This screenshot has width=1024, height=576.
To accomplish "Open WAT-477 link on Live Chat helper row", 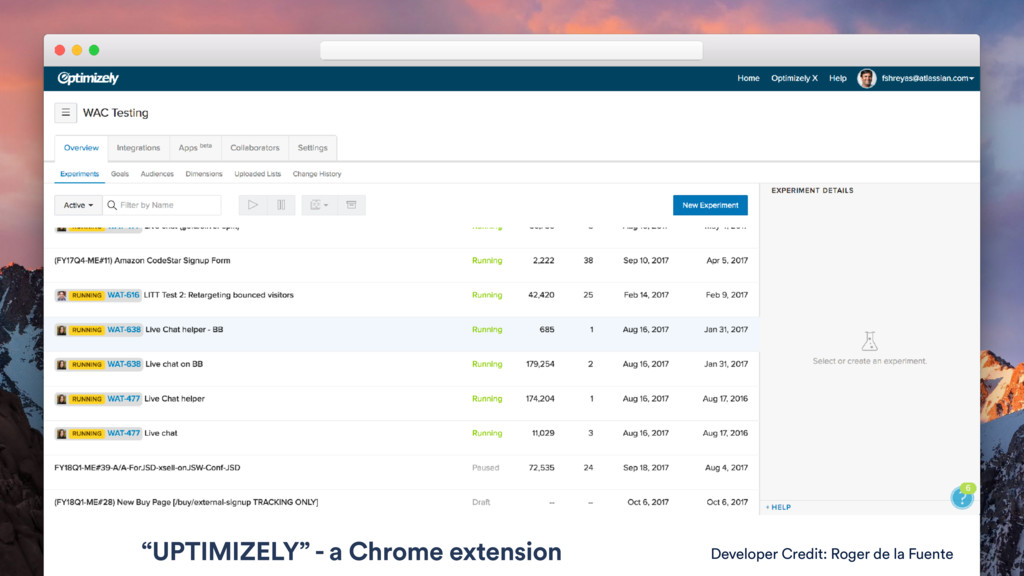I will pyautogui.click(x=123, y=399).
